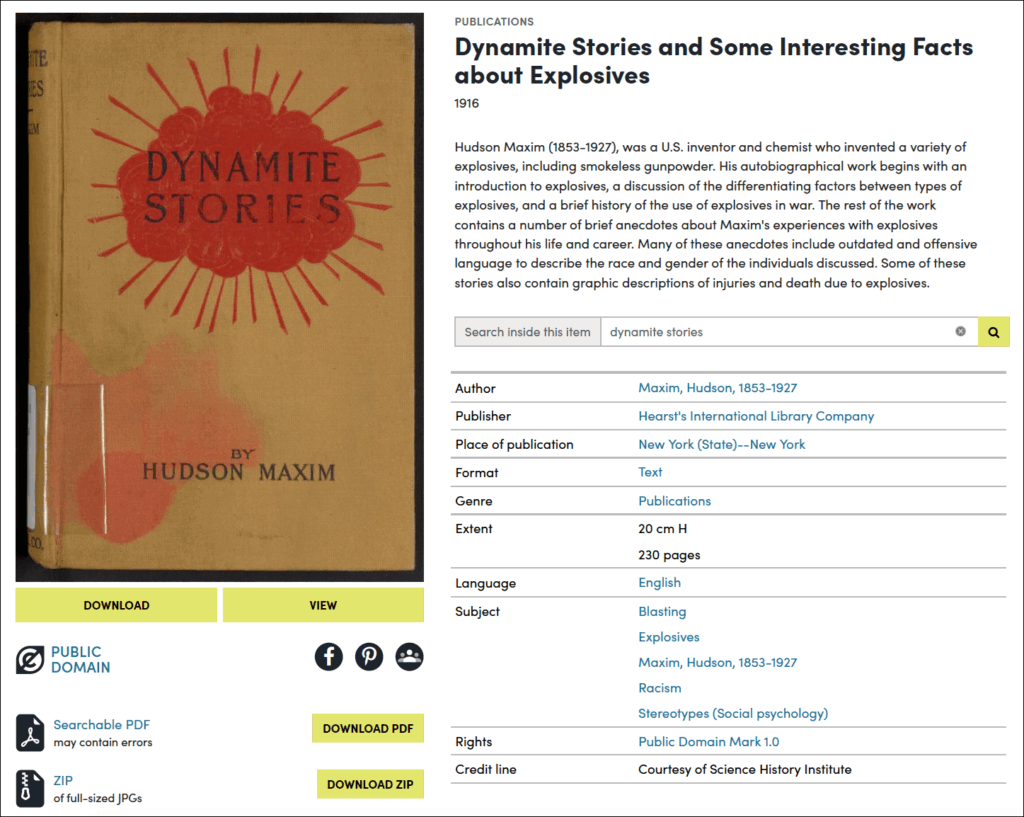Open the Hearst's International Library Company link
Image resolution: width=1024 pixels, height=817 pixels.
point(756,416)
